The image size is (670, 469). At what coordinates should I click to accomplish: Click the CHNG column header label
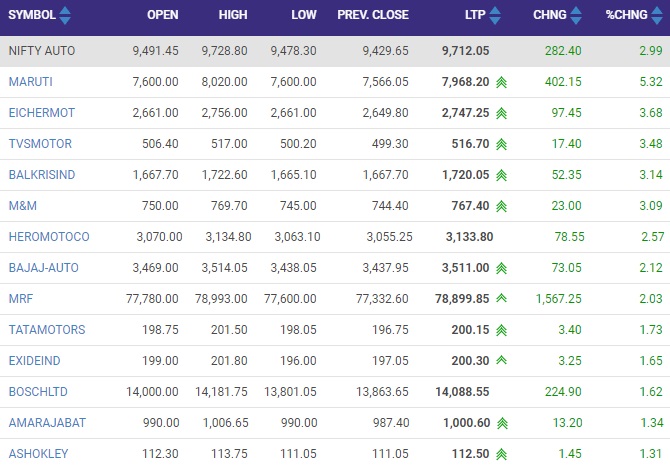click(x=550, y=15)
